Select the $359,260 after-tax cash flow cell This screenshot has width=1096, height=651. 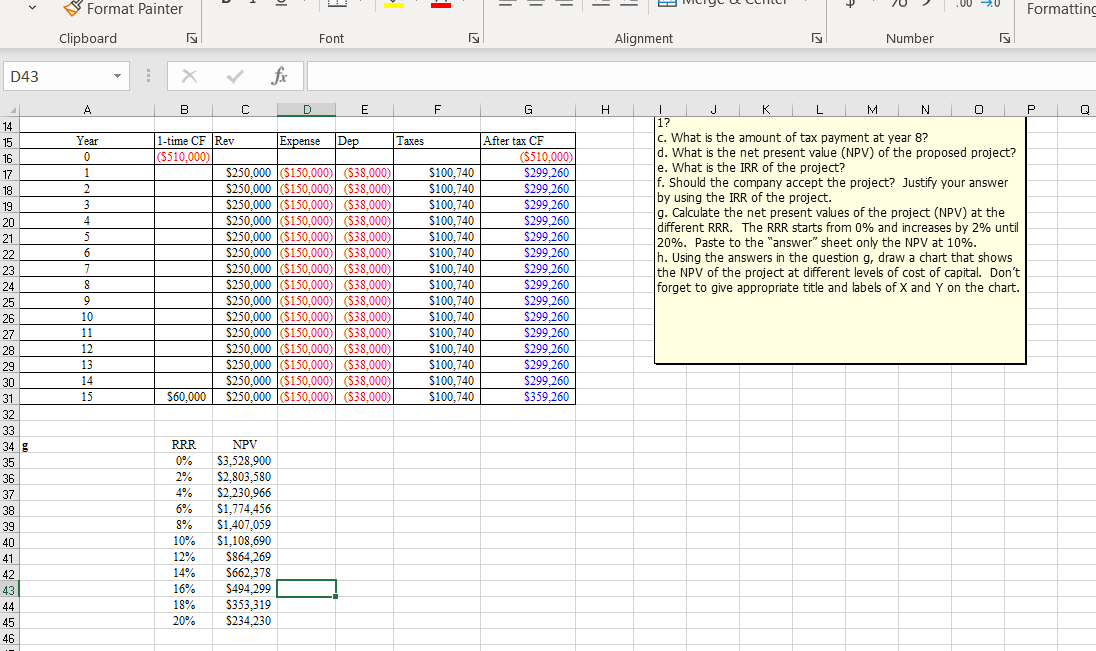[528, 397]
